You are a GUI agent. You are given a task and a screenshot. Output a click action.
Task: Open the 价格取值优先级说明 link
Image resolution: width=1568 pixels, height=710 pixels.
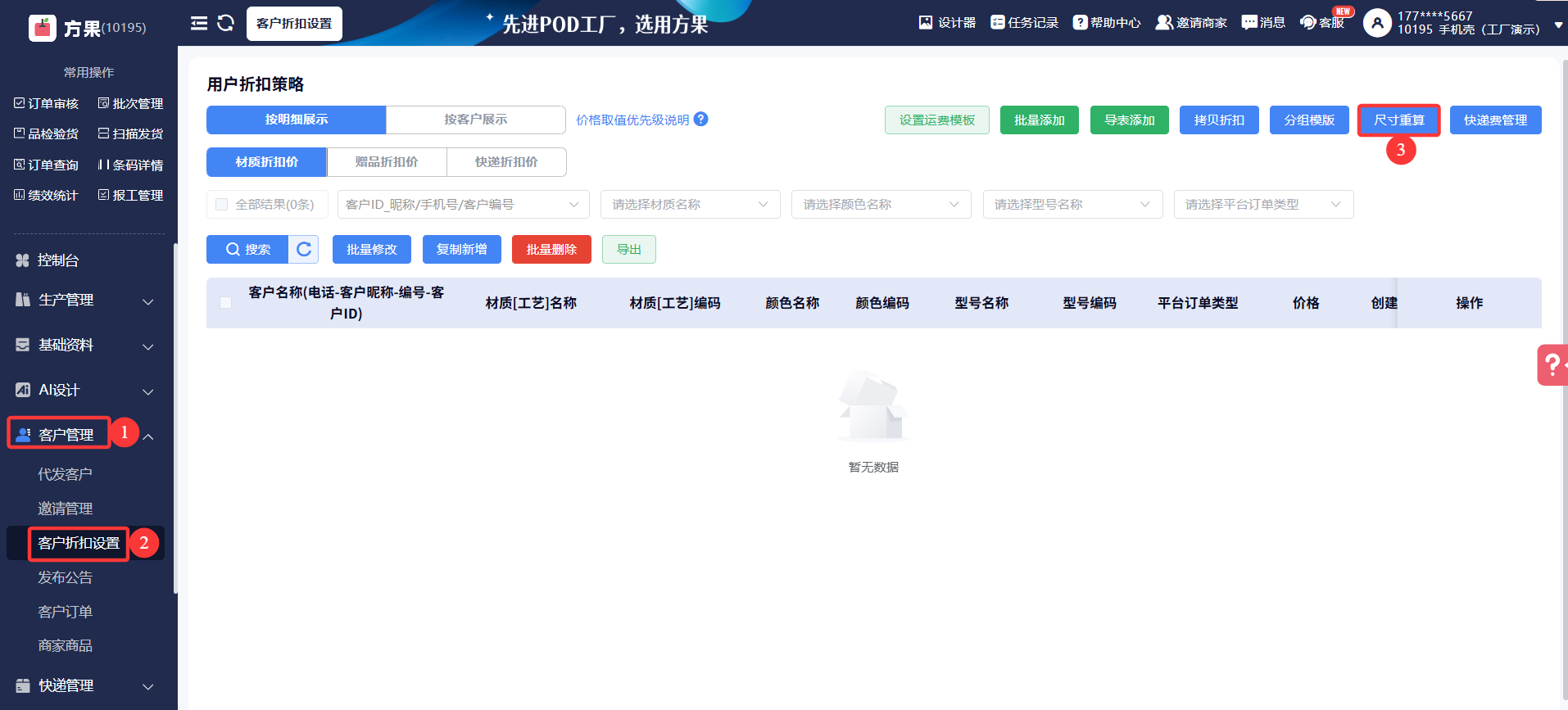coord(632,120)
